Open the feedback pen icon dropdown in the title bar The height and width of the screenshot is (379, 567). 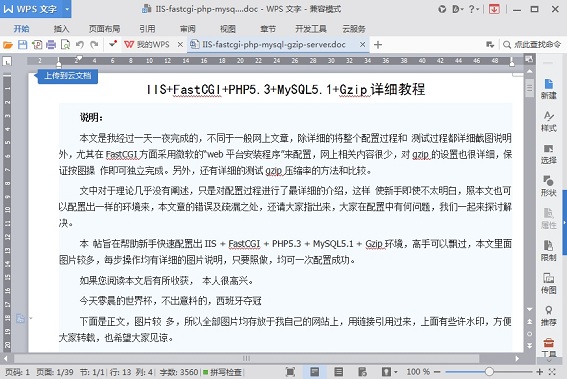coord(457,9)
